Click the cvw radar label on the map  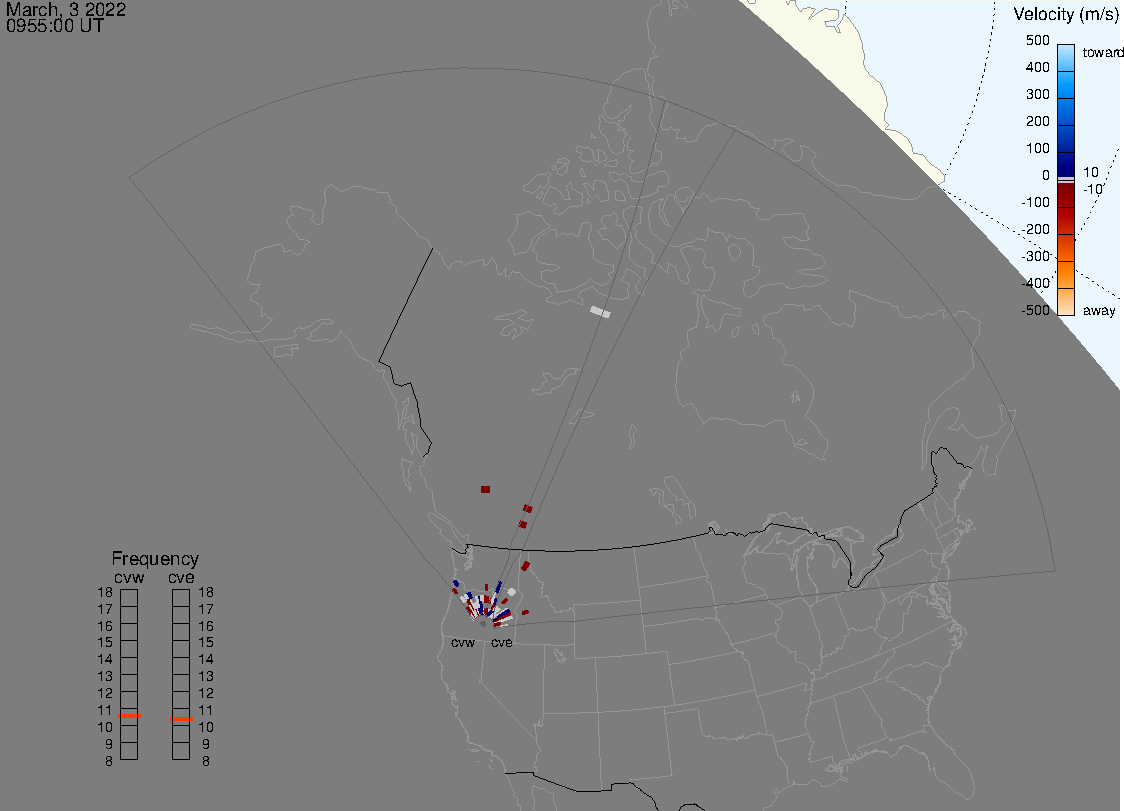463,642
